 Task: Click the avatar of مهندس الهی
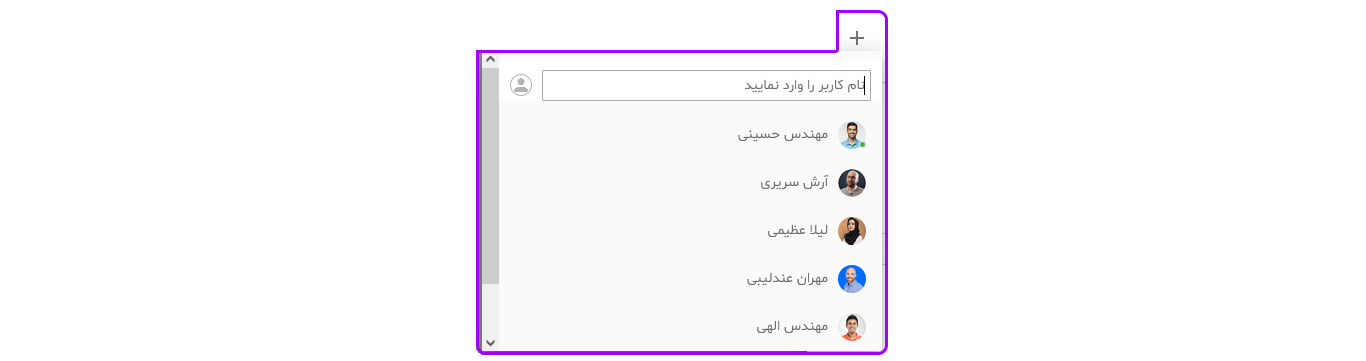coord(852,327)
